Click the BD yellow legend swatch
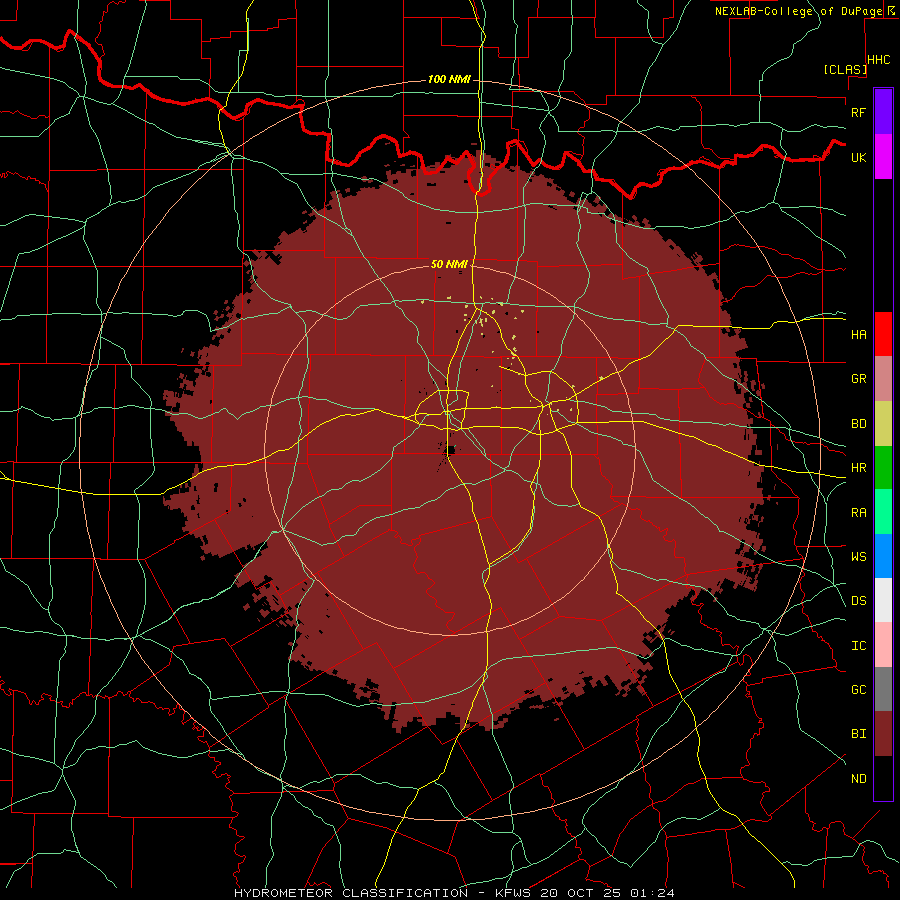The image size is (900, 900). 883,423
